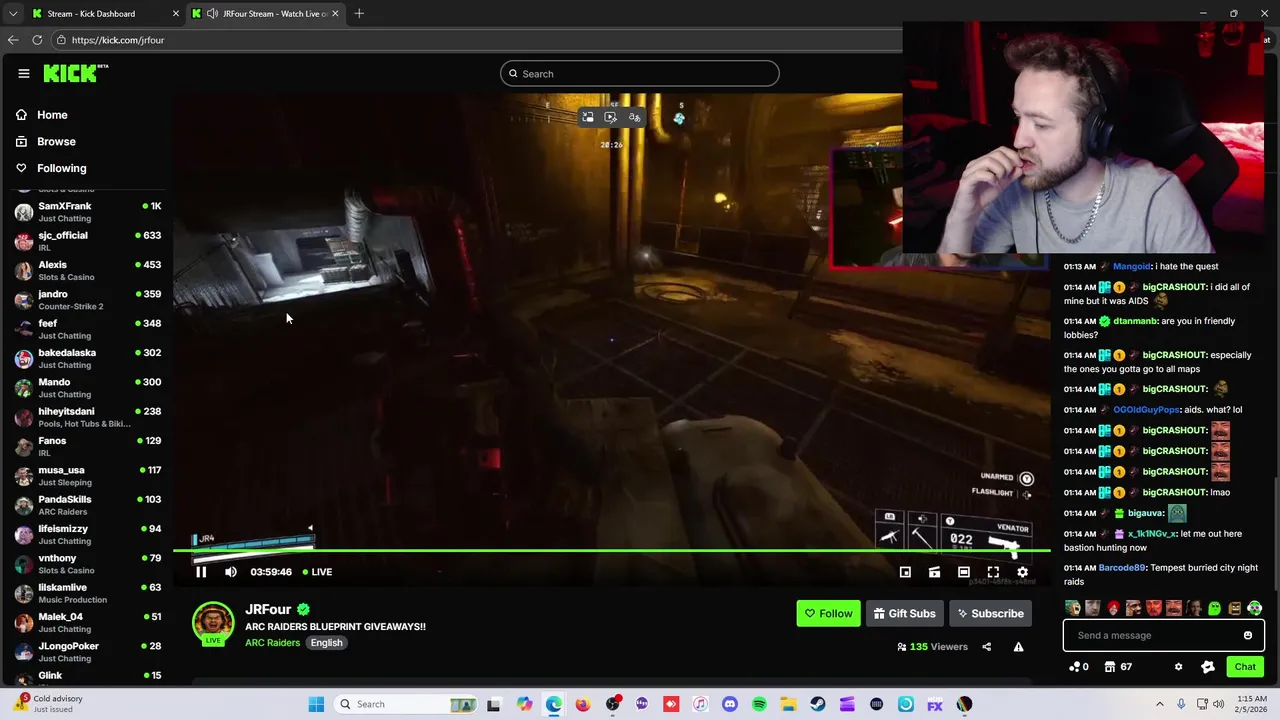Go to Home in sidebar
The image size is (1280, 720).
52,115
